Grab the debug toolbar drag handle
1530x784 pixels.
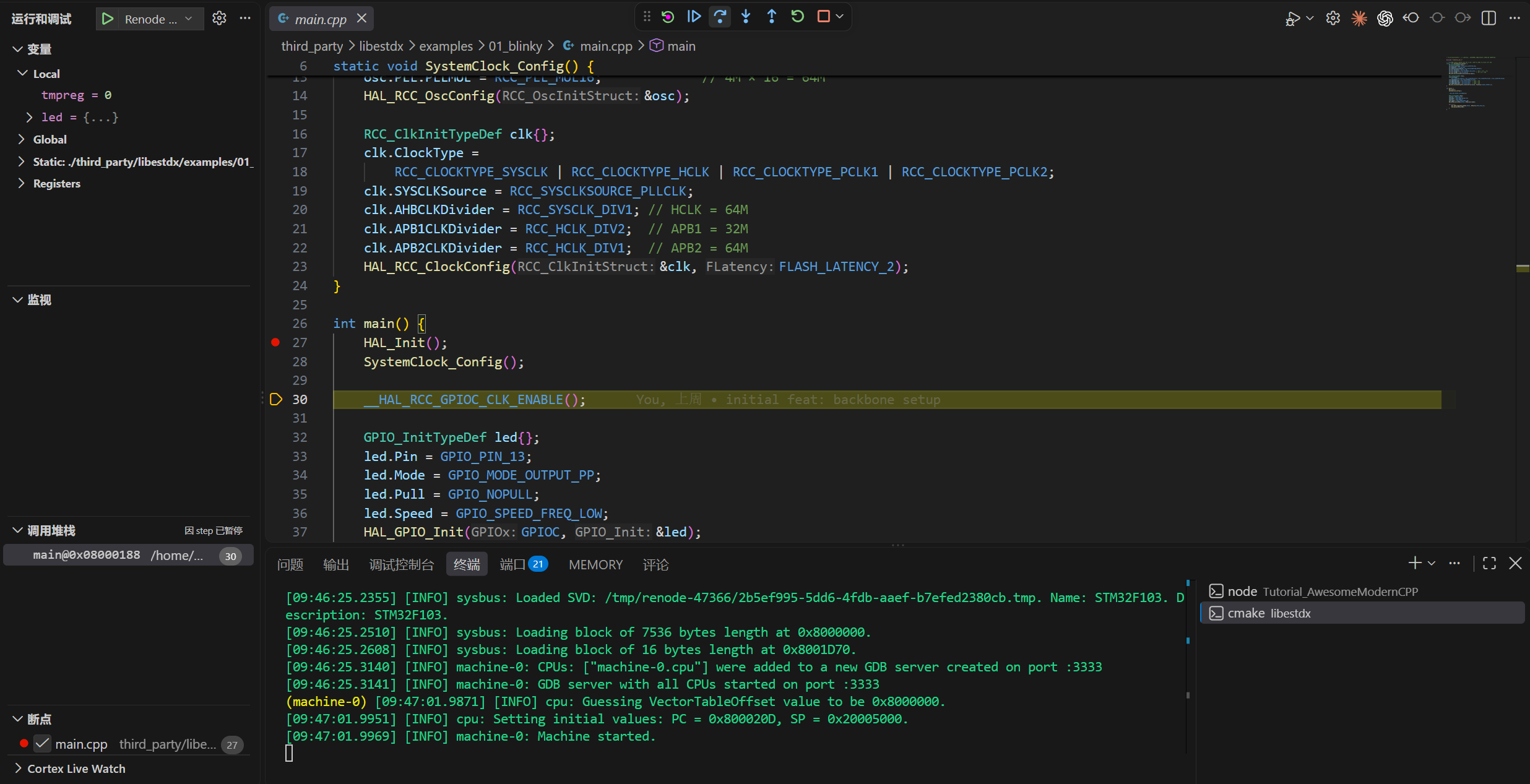pos(647,17)
